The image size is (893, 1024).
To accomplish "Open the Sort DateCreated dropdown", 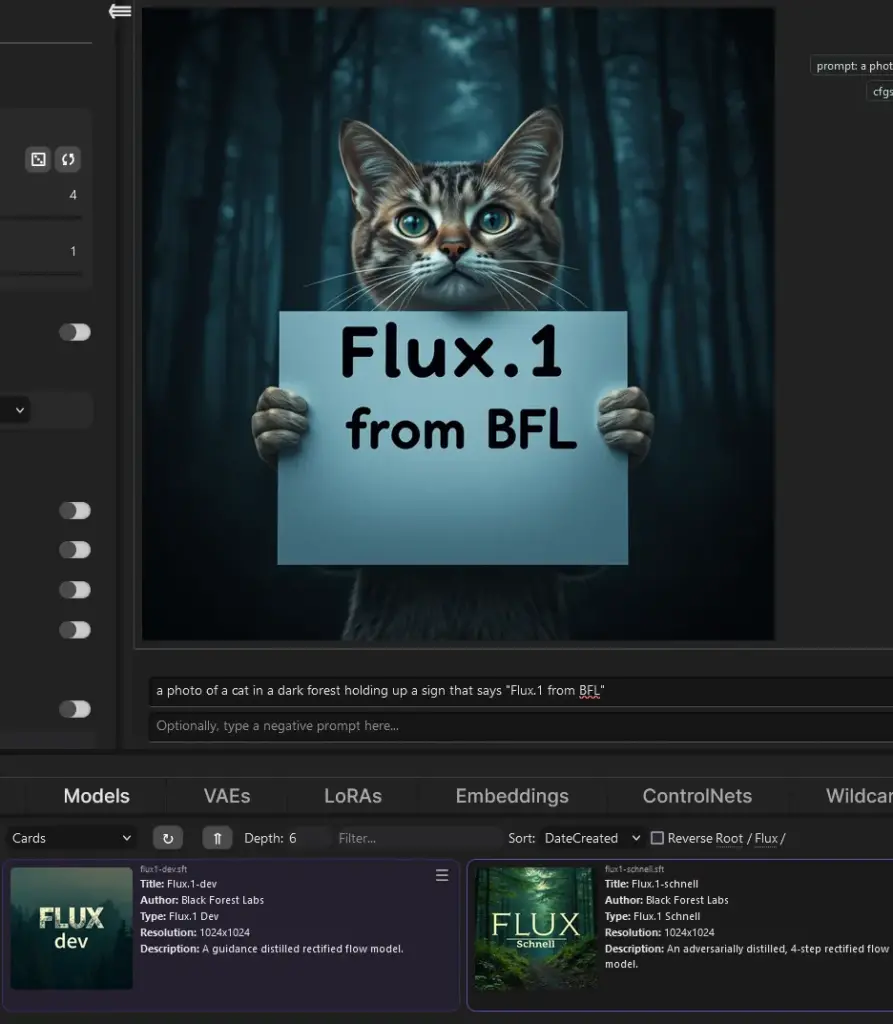I will pos(592,838).
